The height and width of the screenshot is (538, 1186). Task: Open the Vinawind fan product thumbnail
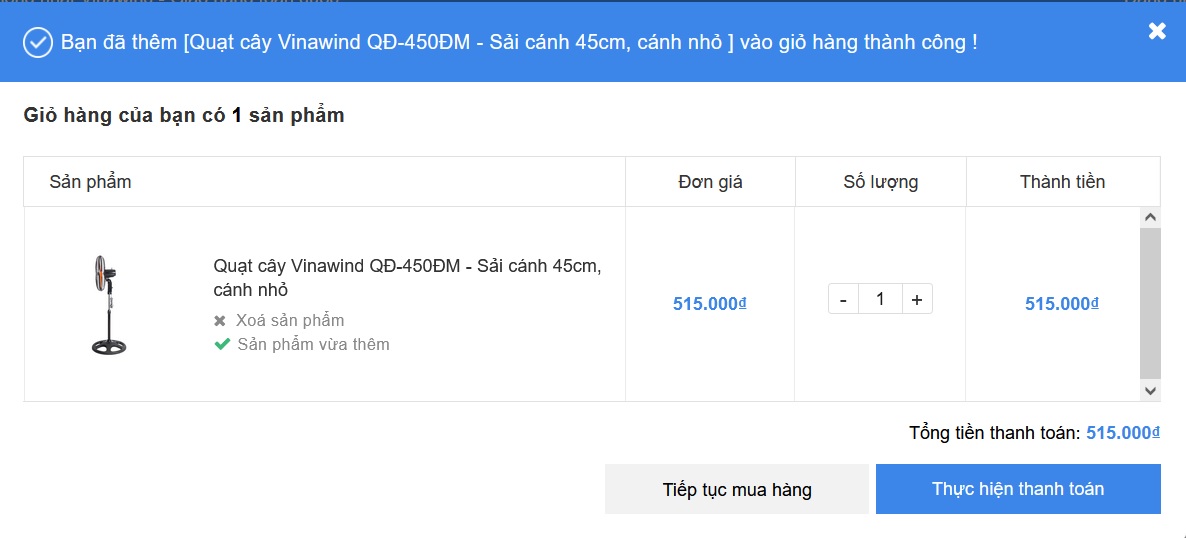click(109, 304)
